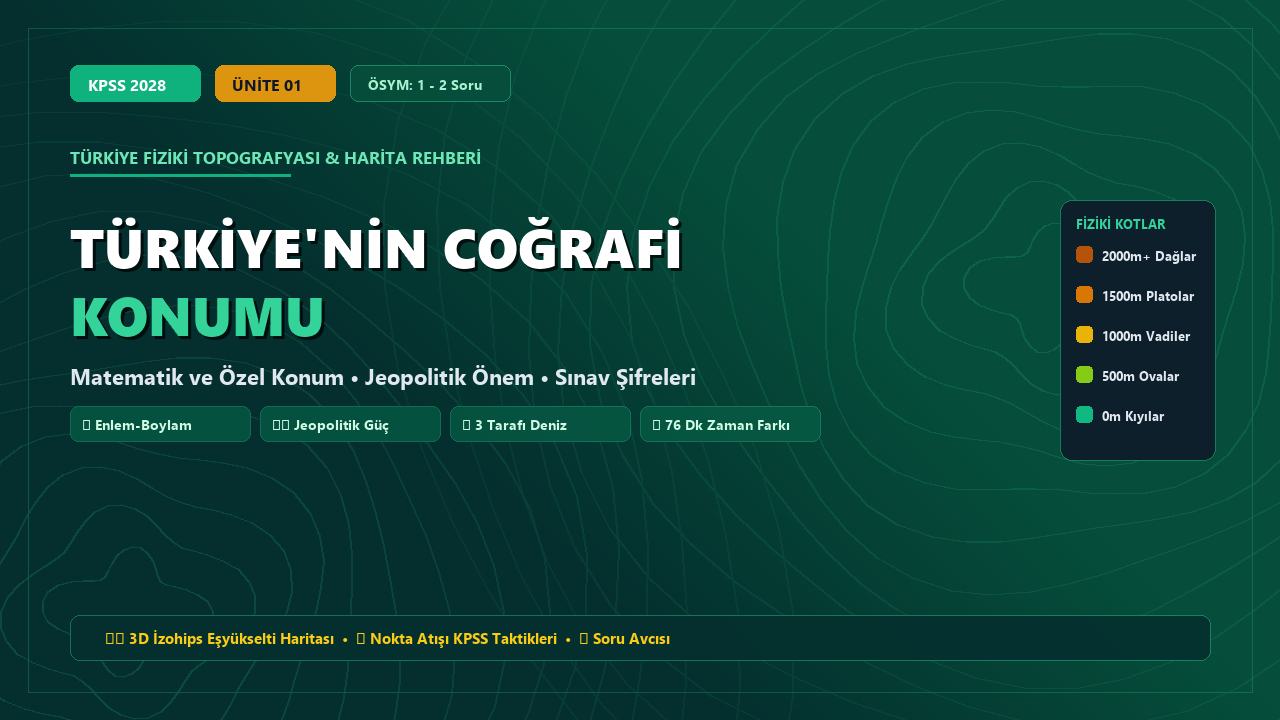
Task: Pick the 1000m Vadiler yellow swatch
Action: (x=1084, y=335)
